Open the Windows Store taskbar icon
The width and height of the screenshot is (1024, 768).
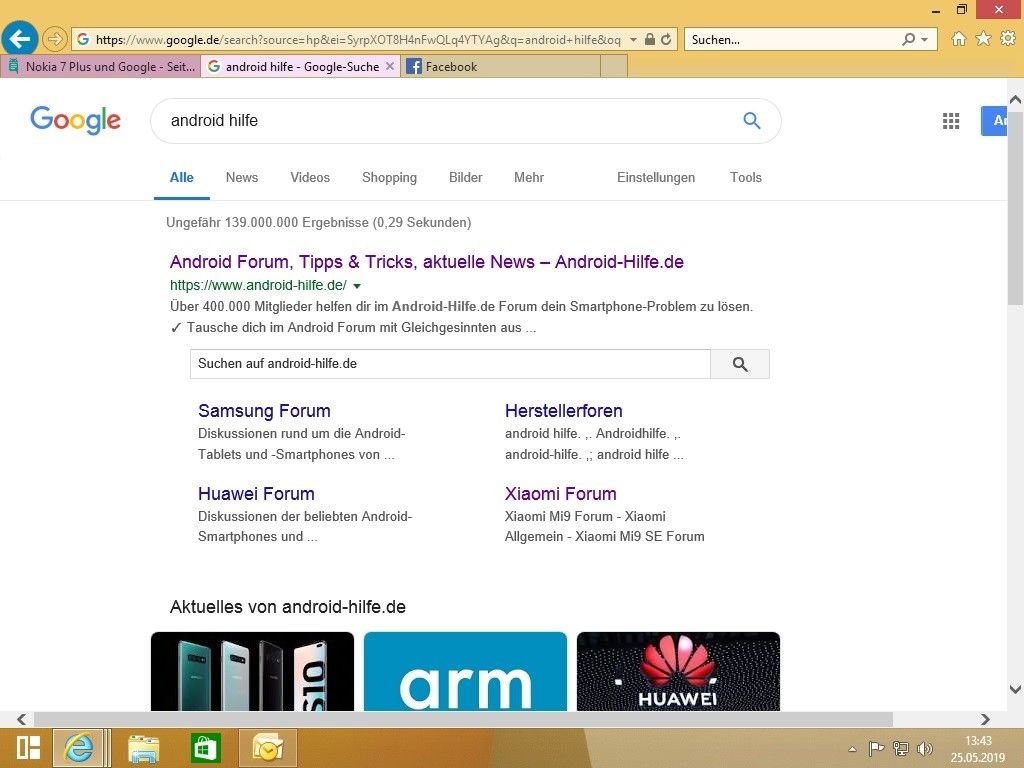pos(205,748)
